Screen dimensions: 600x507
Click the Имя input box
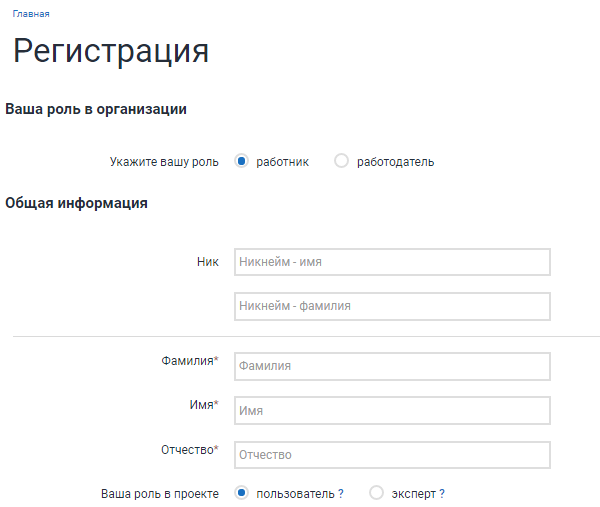[x=392, y=410]
